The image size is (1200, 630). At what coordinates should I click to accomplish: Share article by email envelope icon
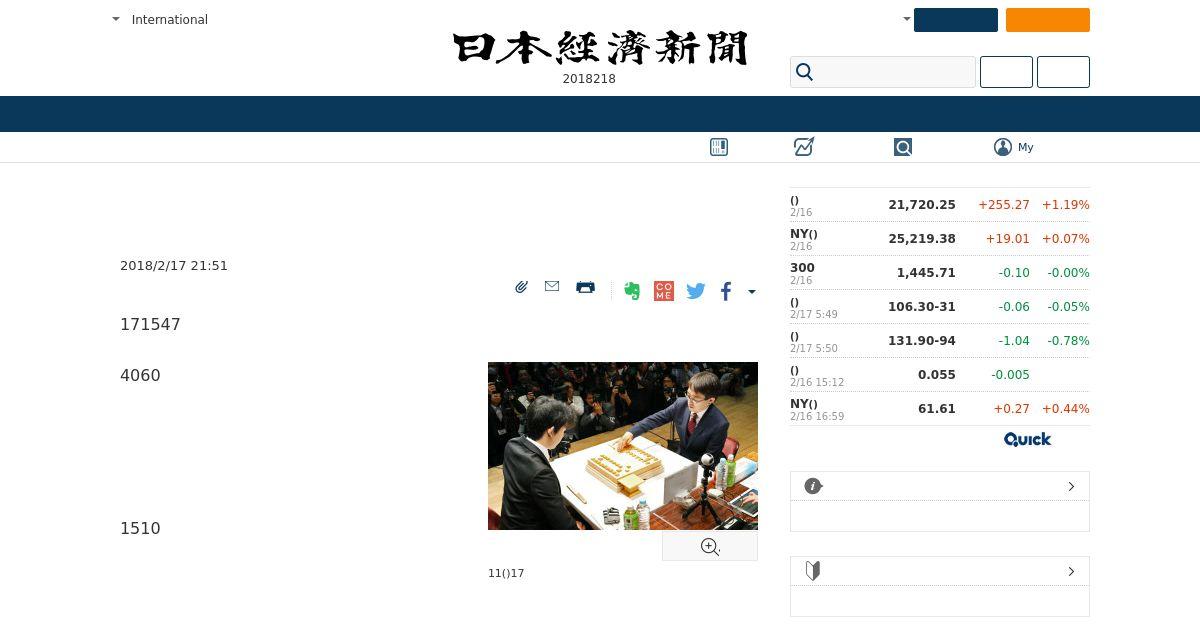click(552, 286)
